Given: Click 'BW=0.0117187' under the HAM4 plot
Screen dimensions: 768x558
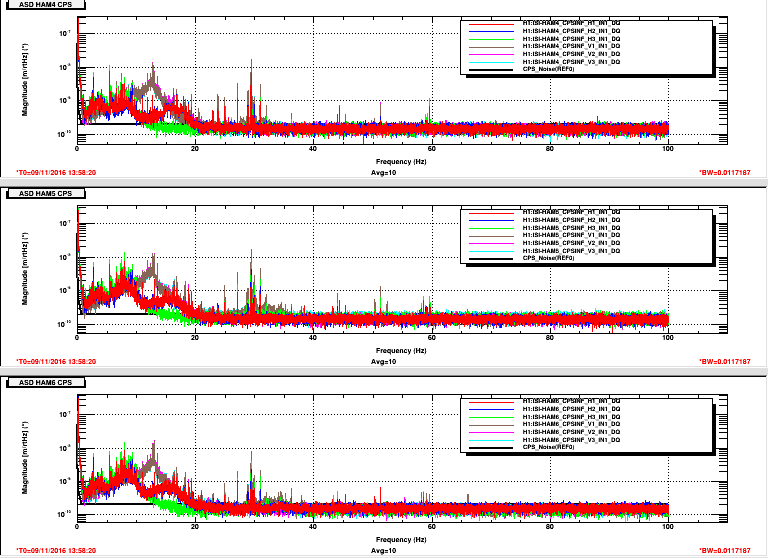Looking at the screenshot, I should tap(725, 172).
